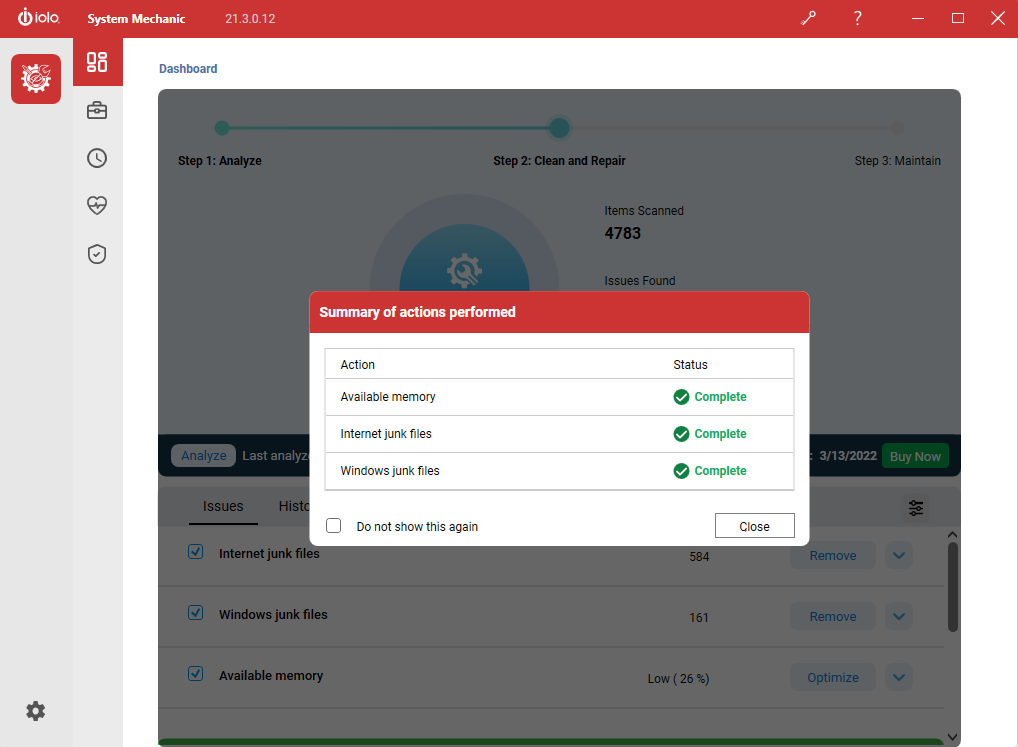Click 'Available memory' row in summary table
The height and width of the screenshot is (747, 1018).
pyautogui.click(x=559, y=397)
